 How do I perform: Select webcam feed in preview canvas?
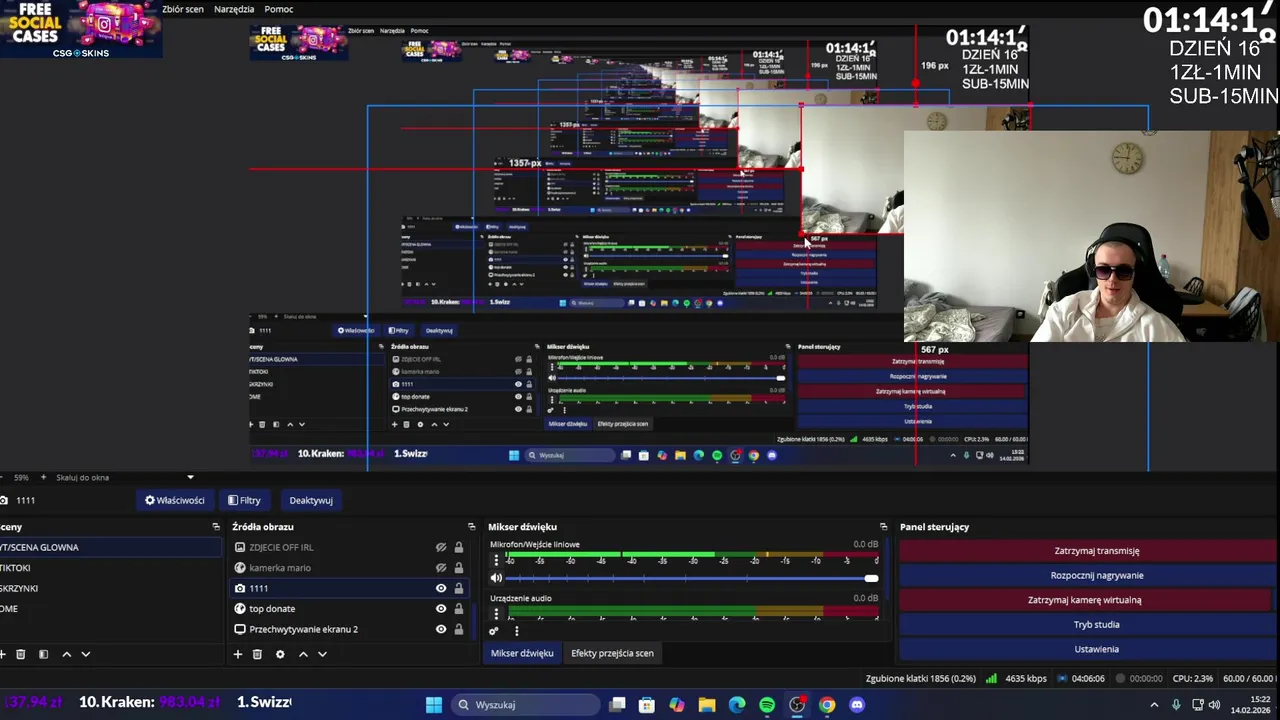[x=1091, y=236]
